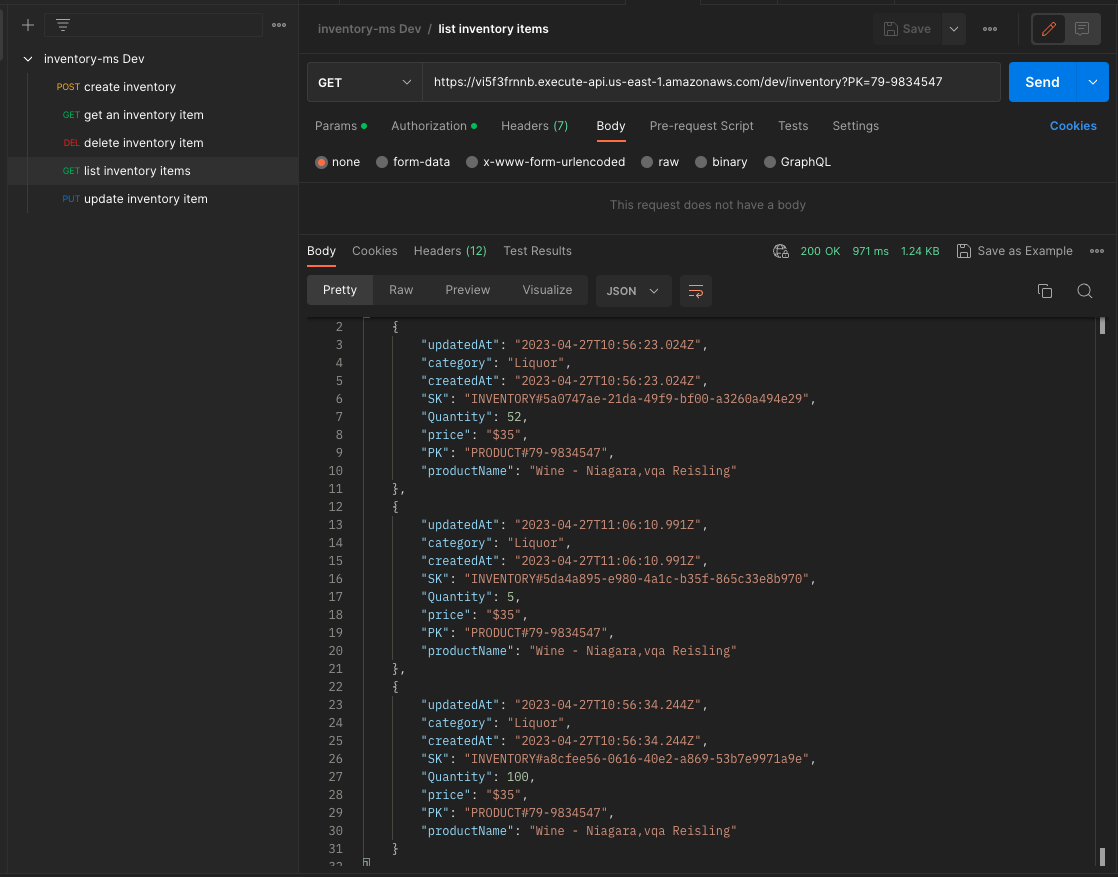Click the Save button
Screen dimensions: 1118x877
pyautogui.click(x=907, y=29)
